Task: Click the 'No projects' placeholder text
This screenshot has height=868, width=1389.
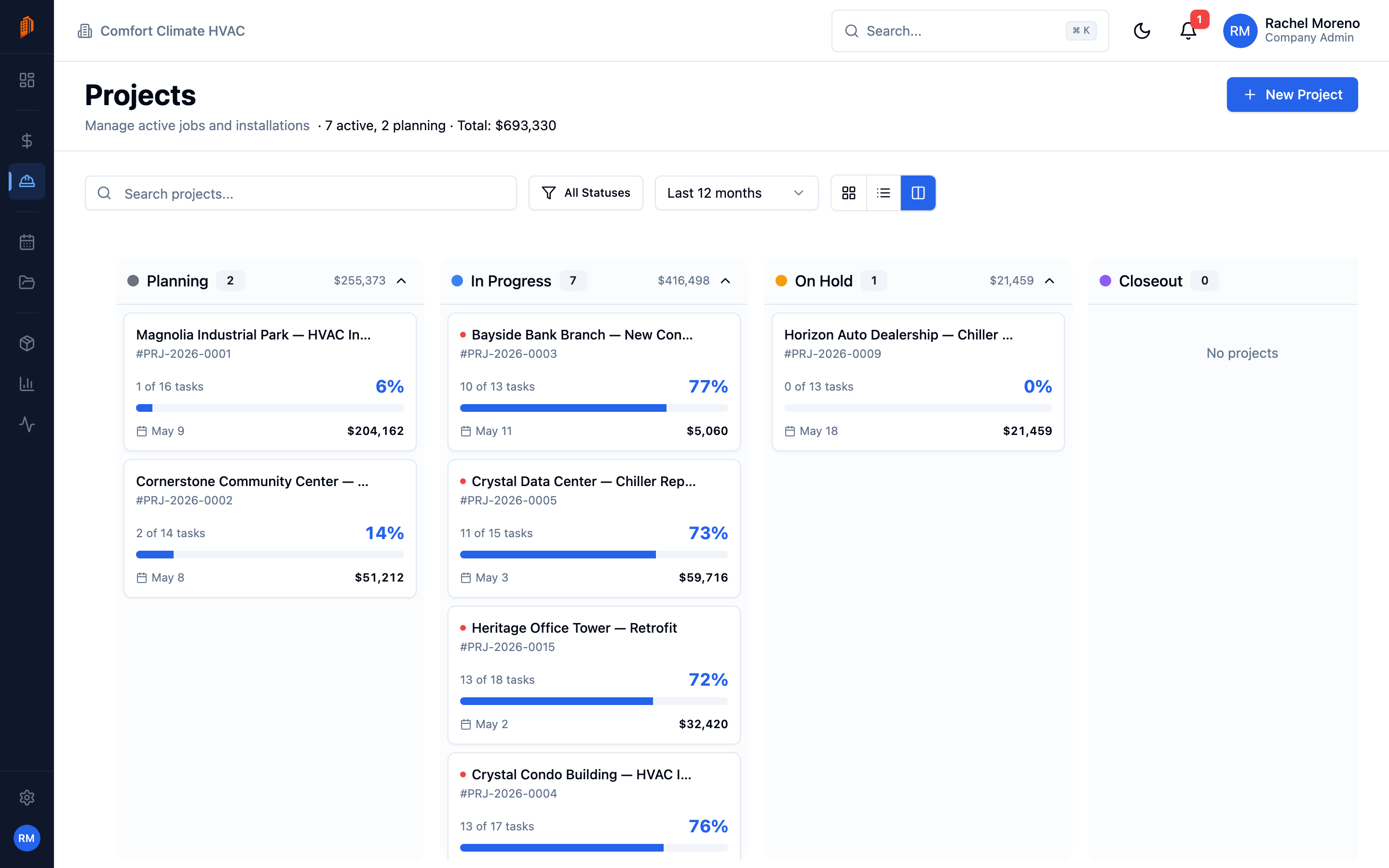Action: pos(1242,353)
